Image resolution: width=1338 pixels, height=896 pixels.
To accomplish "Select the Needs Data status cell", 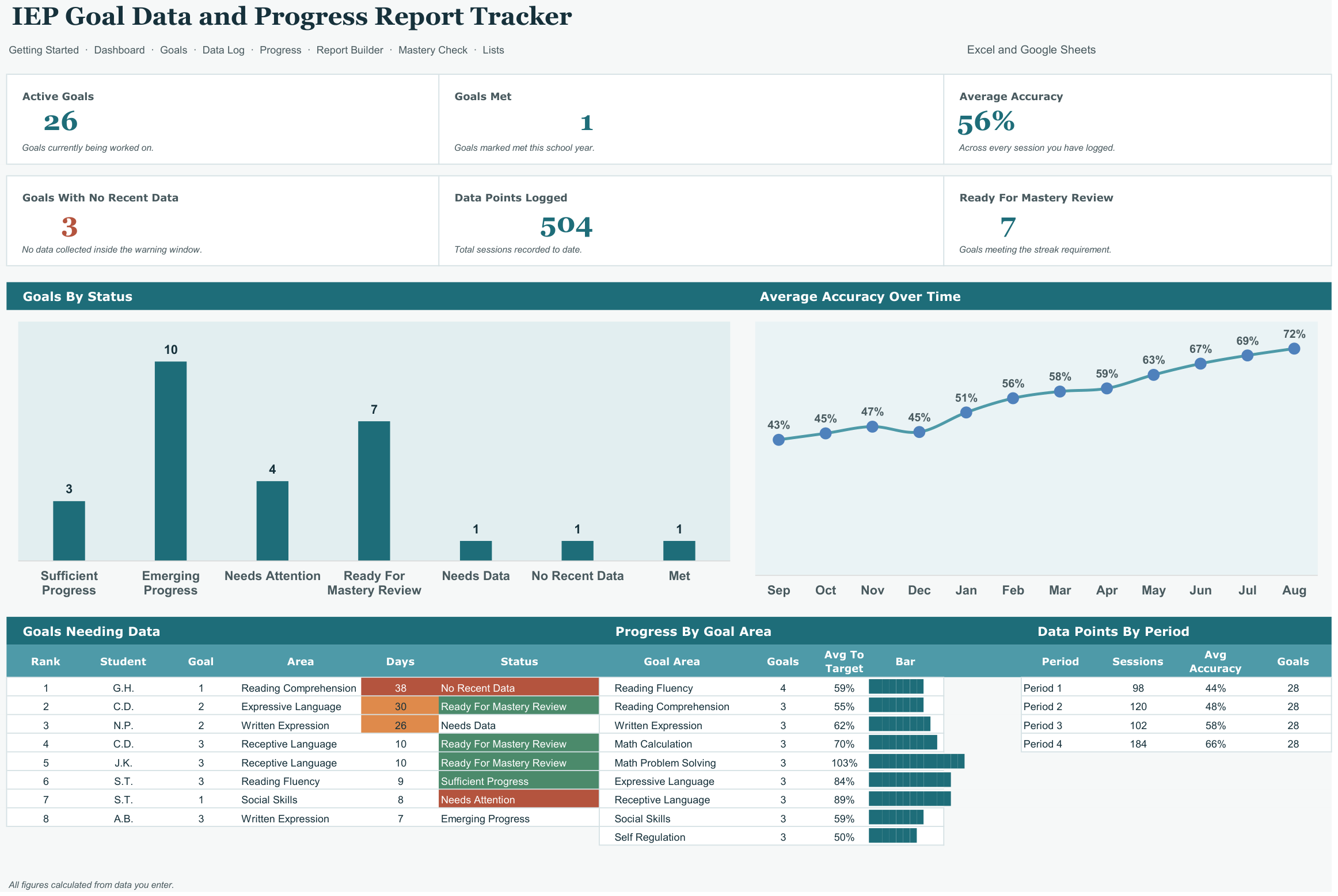I will (519, 725).
